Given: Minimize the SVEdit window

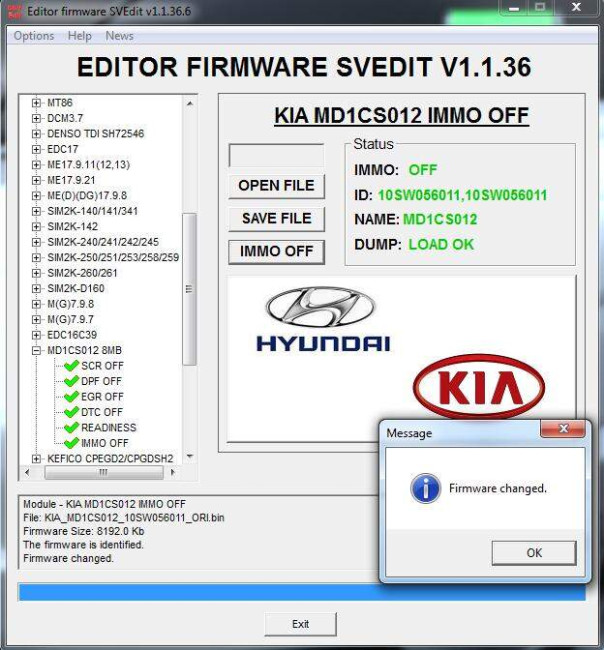Looking at the screenshot, I should [x=514, y=7].
